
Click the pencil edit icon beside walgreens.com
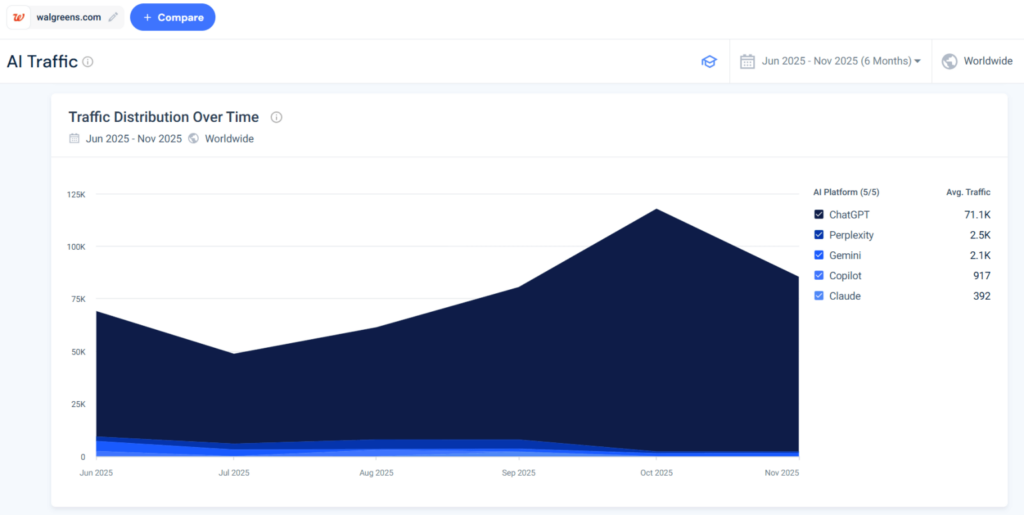point(113,17)
